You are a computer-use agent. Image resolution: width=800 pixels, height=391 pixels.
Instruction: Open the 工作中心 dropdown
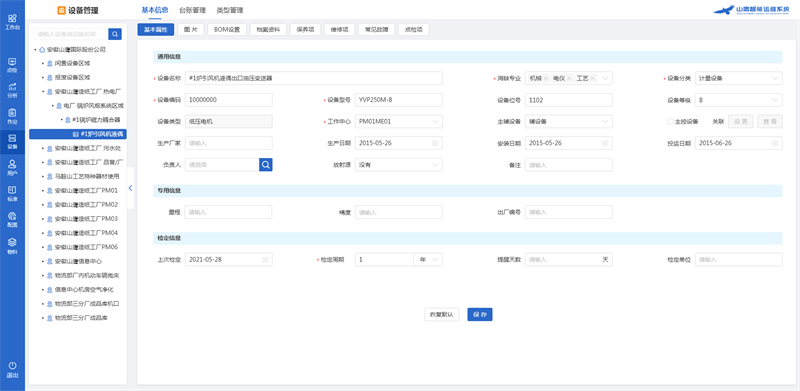click(398, 121)
